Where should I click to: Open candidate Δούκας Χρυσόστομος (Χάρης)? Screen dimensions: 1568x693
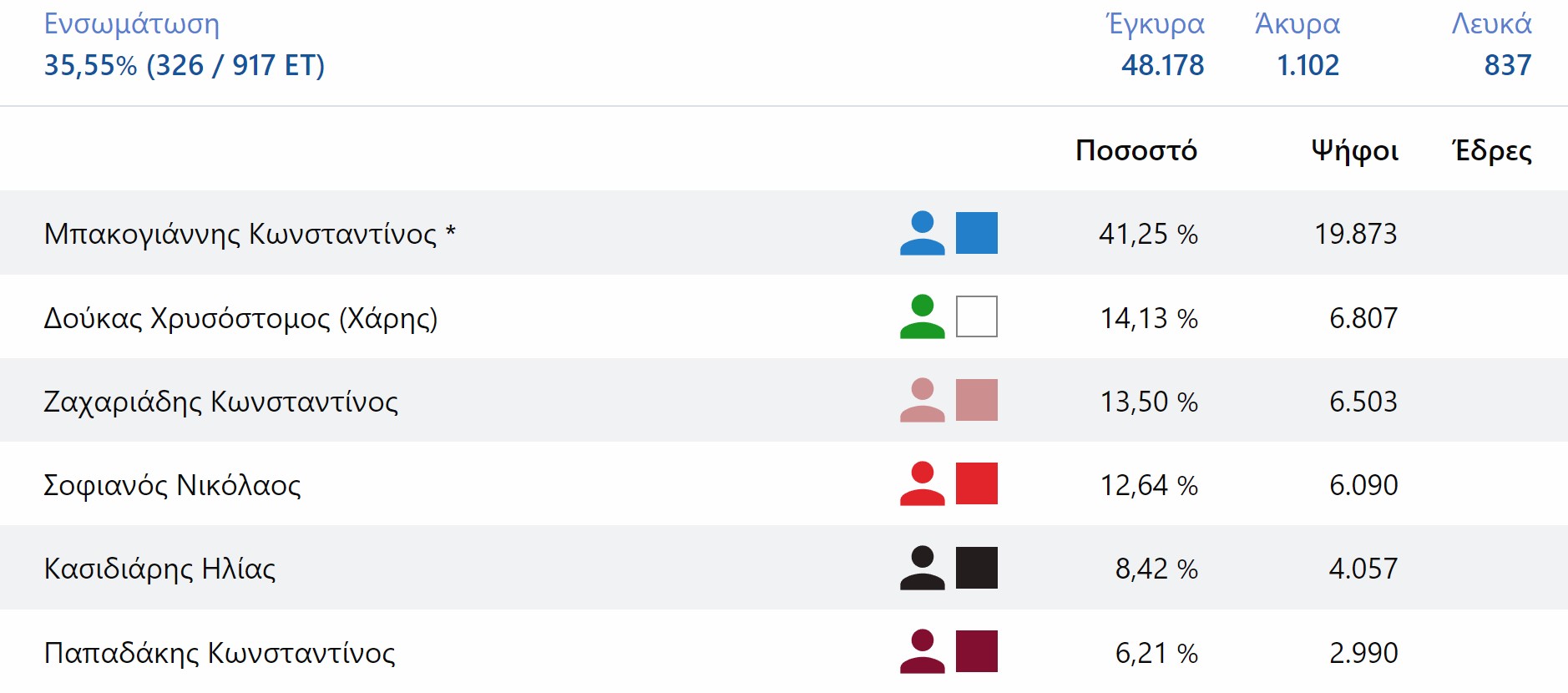point(240,318)
